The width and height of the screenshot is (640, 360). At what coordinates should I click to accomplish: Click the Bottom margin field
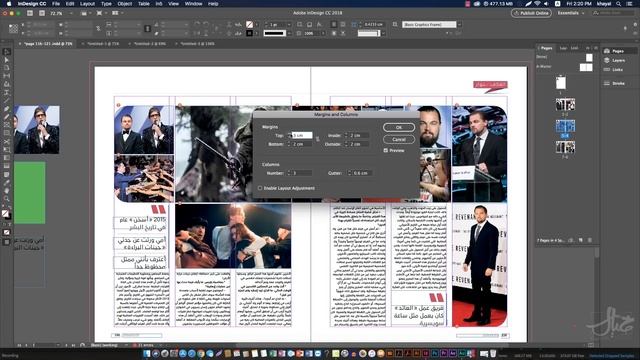click(302, 144)
